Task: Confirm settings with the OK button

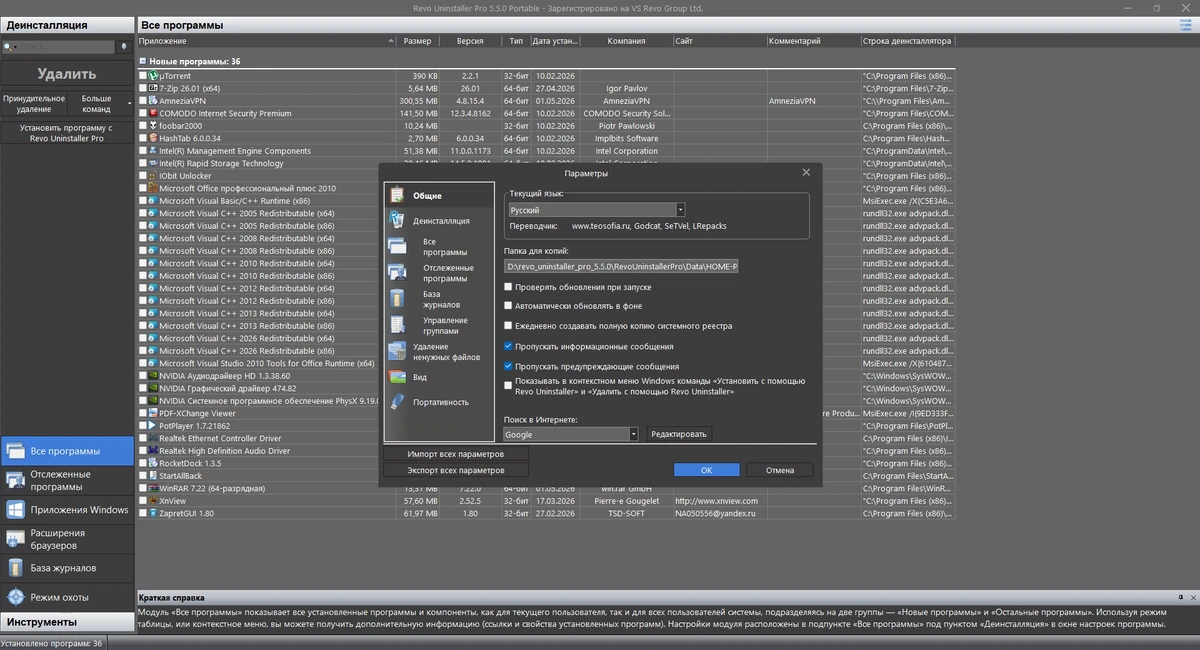Action: coord(706,470)
